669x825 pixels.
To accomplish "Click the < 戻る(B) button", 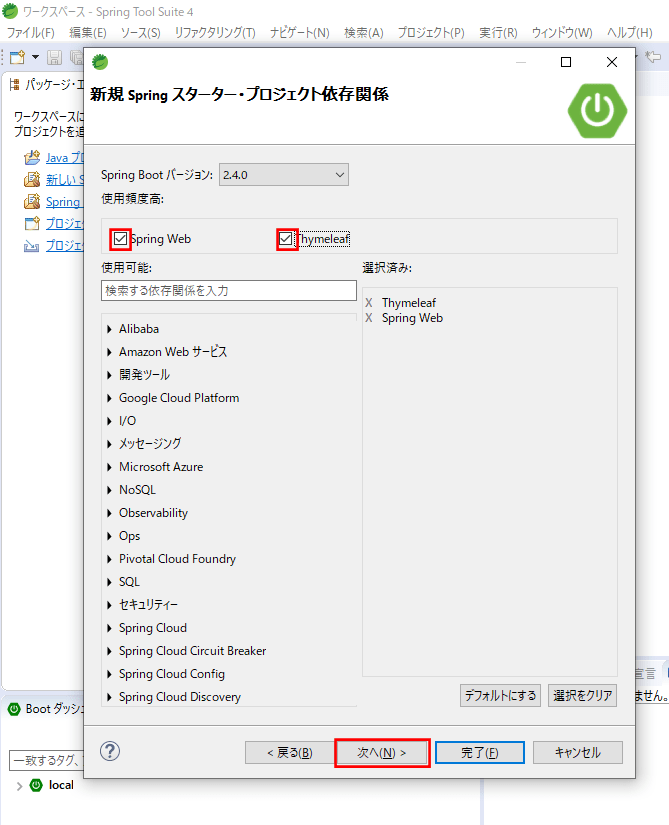I will pyautogui.click(x=290, y=753).
